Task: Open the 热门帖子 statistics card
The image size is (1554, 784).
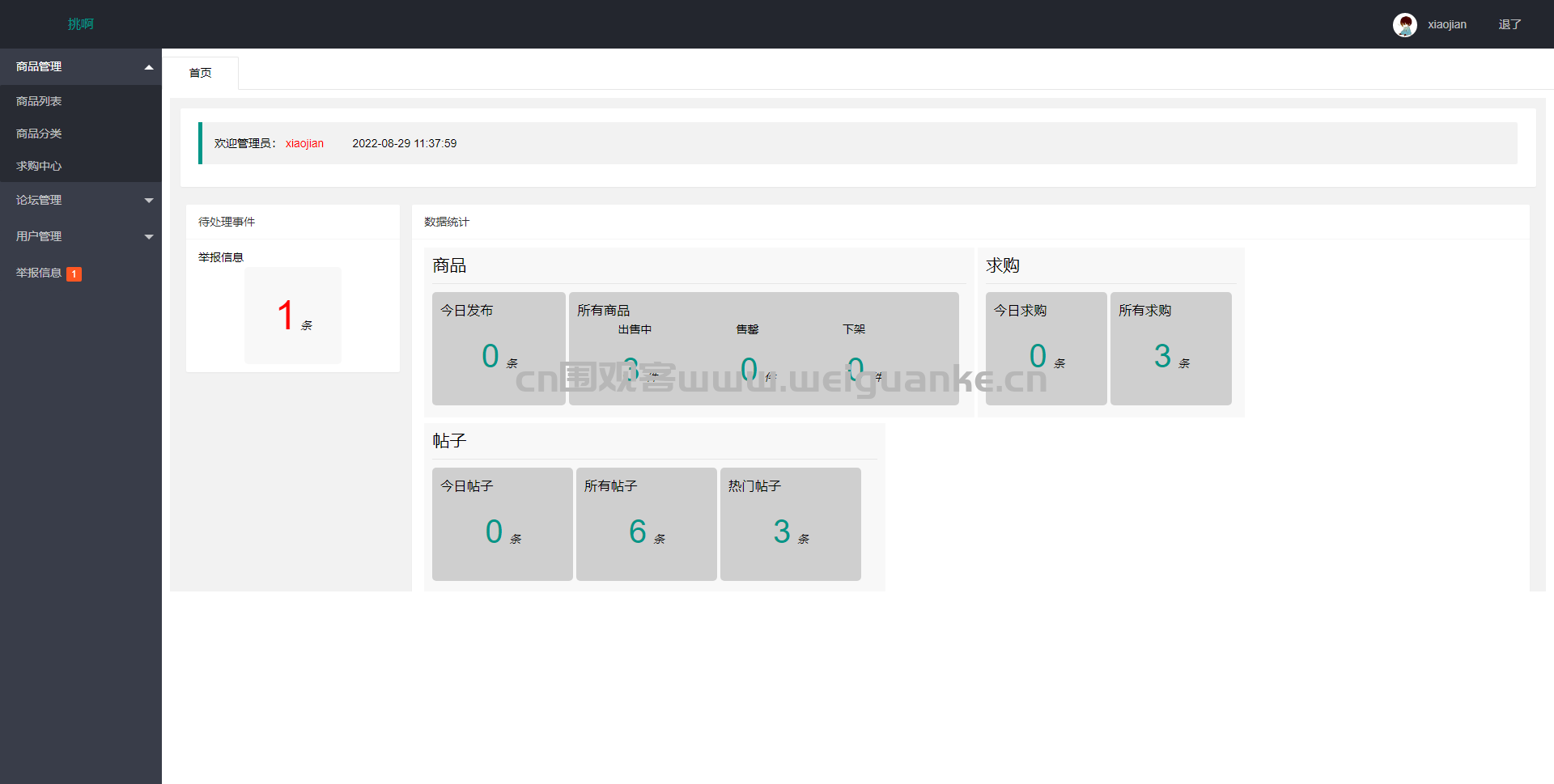Action: tap(791, 524)
